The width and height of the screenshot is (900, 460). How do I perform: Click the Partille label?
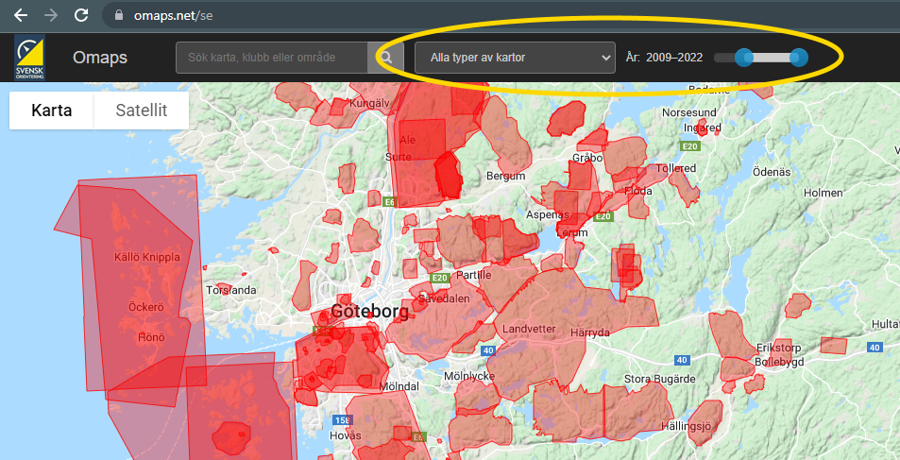click(473, 275)
